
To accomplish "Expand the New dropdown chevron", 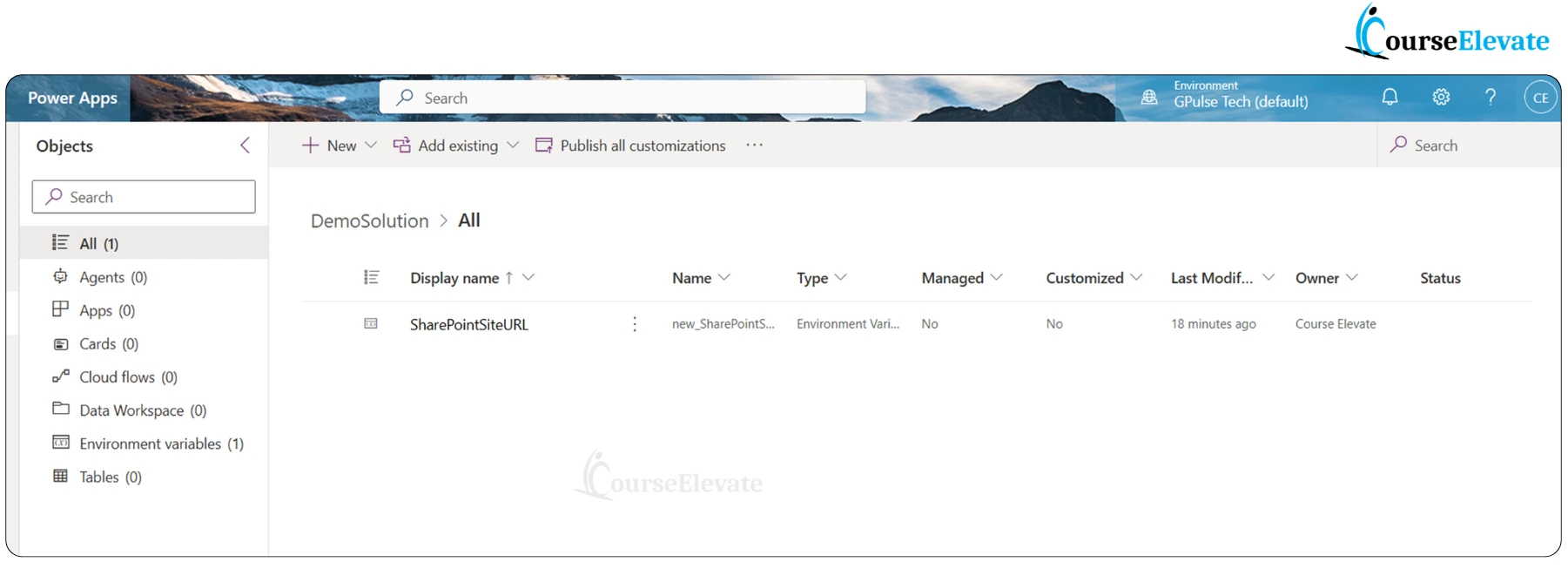I will click(x=371, y=146).
